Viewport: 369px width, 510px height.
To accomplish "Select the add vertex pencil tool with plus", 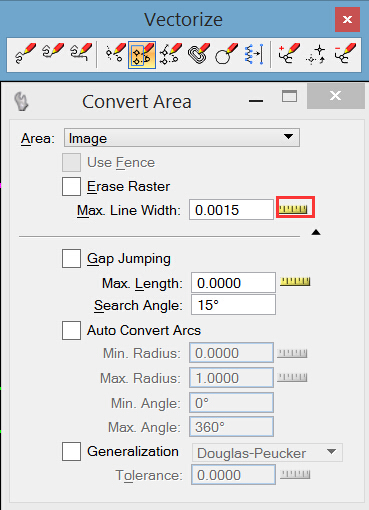I will tap(288, 53).
